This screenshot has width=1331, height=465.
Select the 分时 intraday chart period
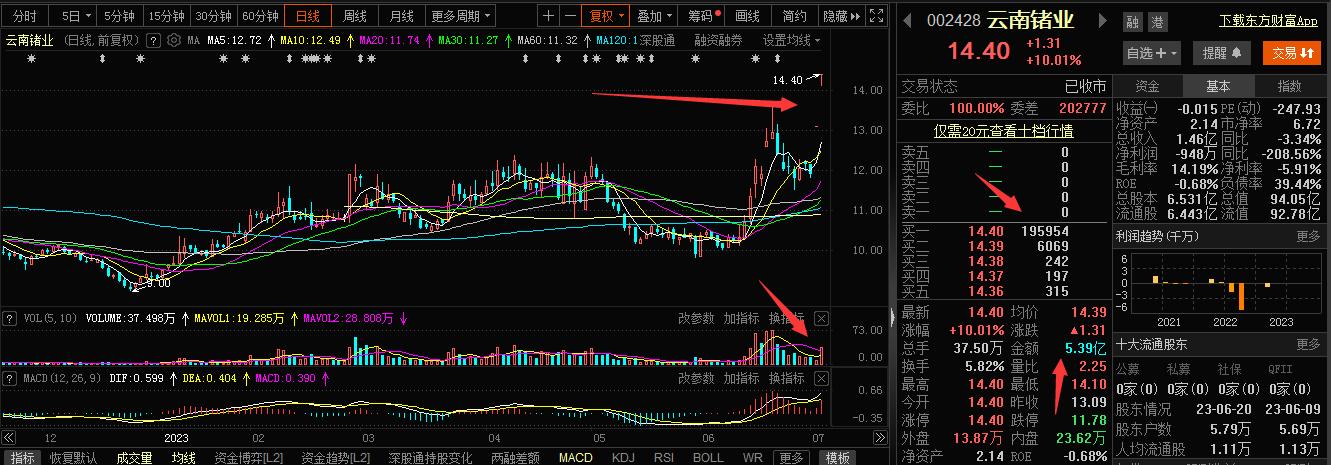[x=24, y=16]
